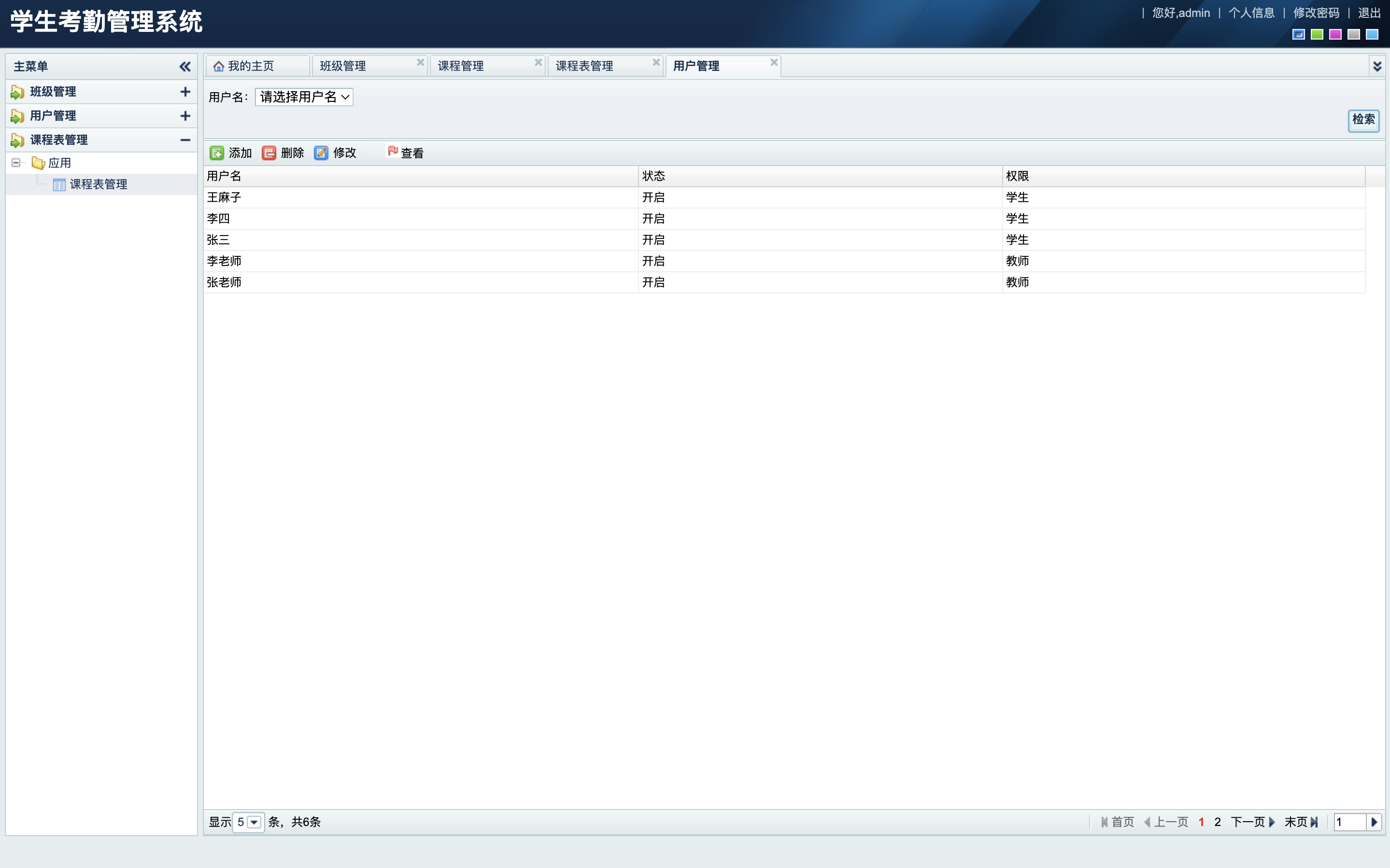
Task: Click the page number input field
Action: point(1350,822)
